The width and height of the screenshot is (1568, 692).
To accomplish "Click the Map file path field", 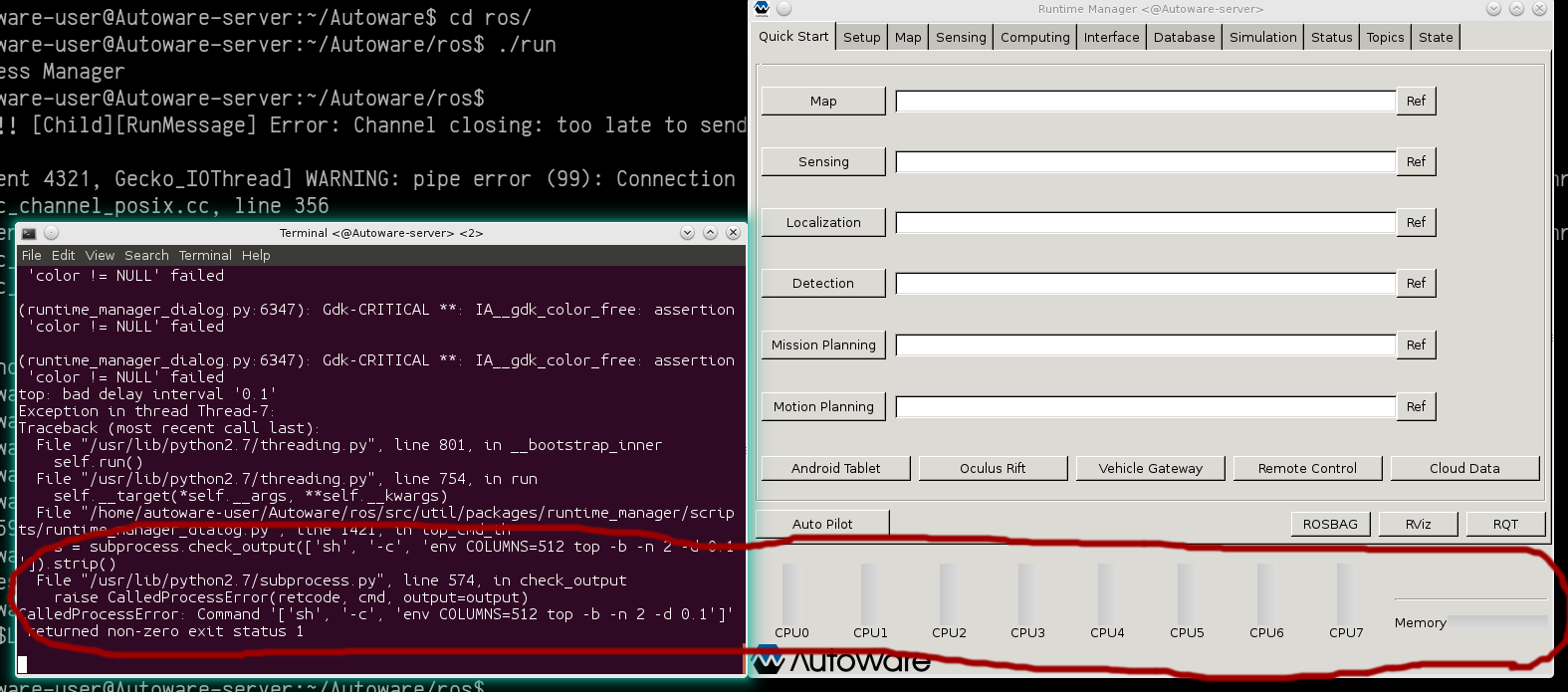I will [1145, 102].
